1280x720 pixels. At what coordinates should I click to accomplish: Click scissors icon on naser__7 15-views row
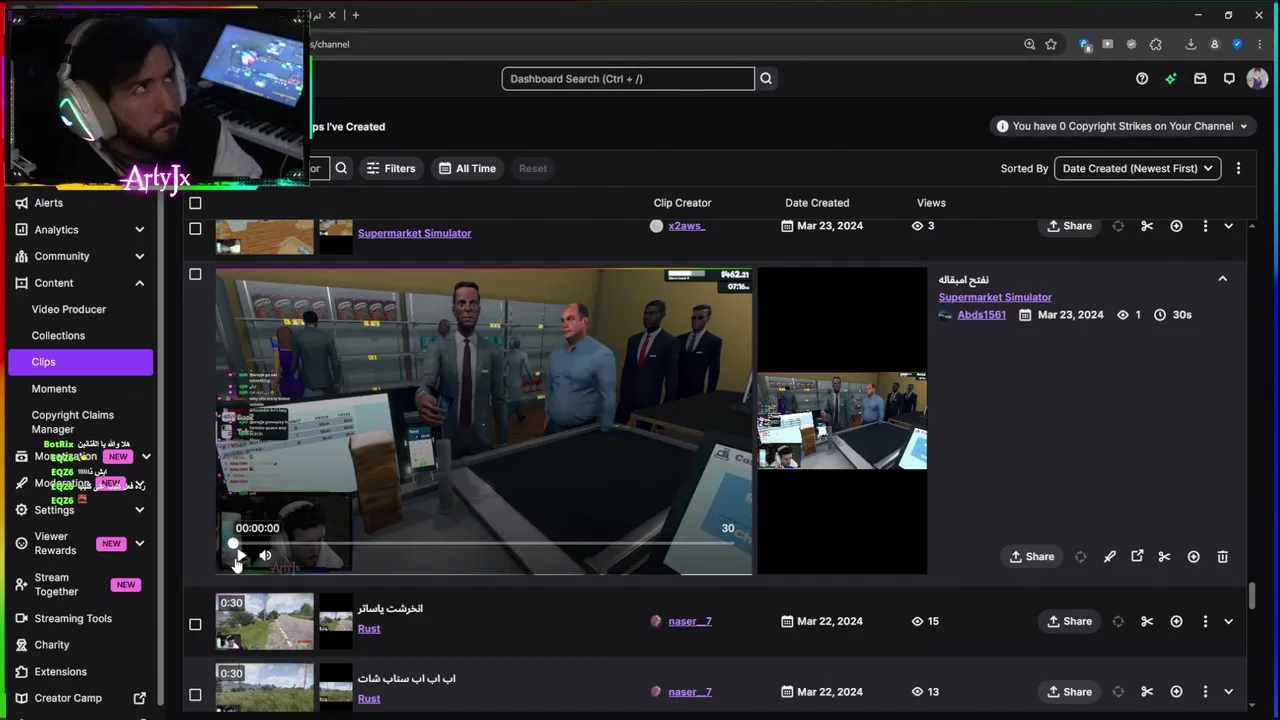pyautogui.click(x=1147, y=621)
